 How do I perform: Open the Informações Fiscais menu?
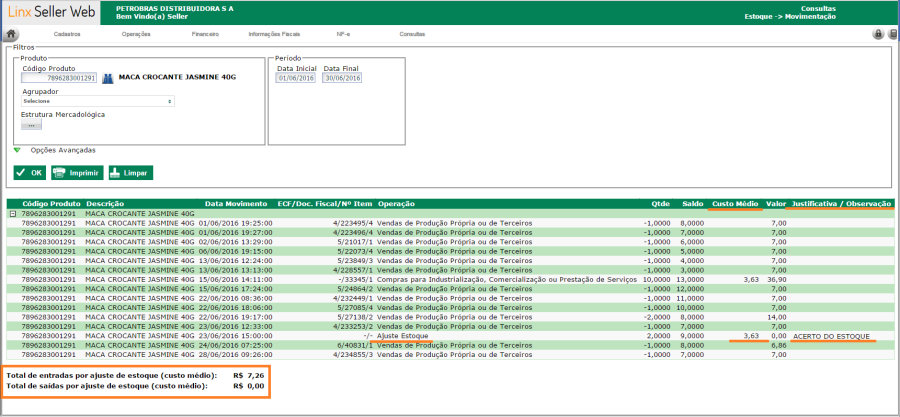click(x=274, y=34)
